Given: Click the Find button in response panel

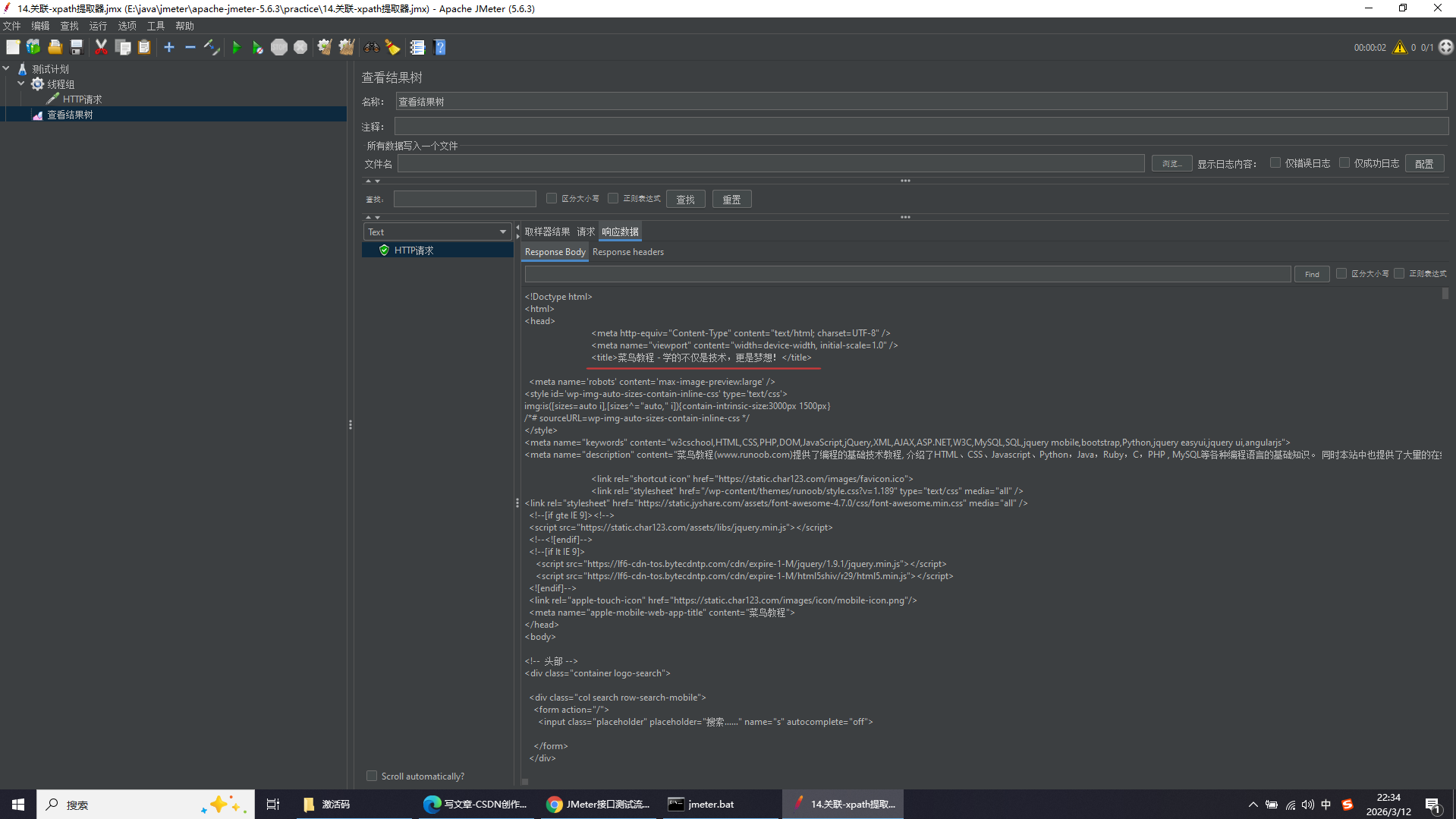Looking at the screenshot, I should [1312, 274].
